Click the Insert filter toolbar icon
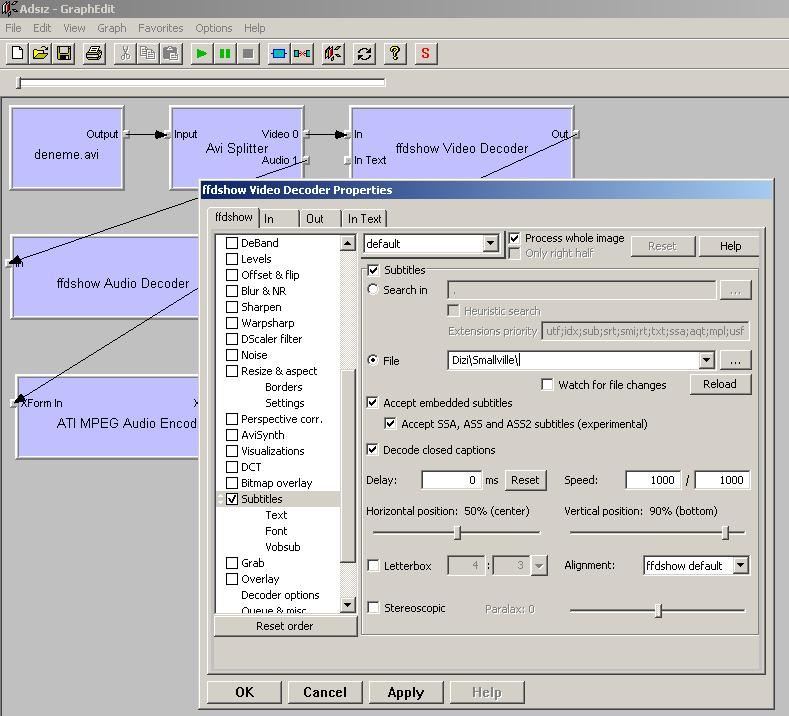The width and height of the screenshot is (789, 716). (279, 53)
